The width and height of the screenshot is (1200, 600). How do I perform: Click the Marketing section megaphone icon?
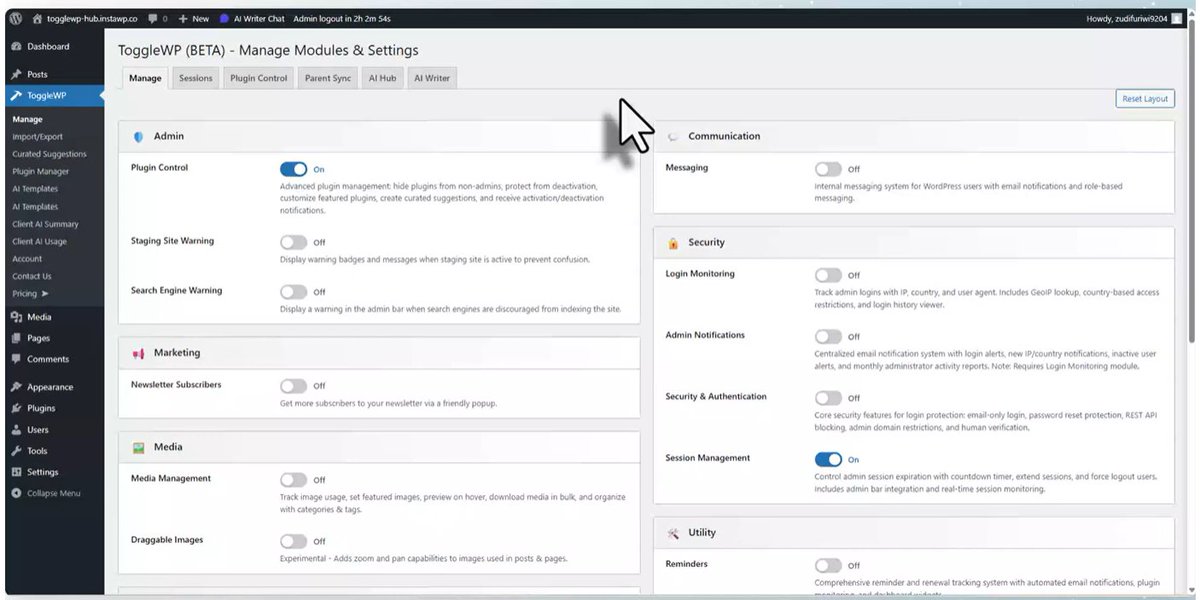[x=138, y=353]
